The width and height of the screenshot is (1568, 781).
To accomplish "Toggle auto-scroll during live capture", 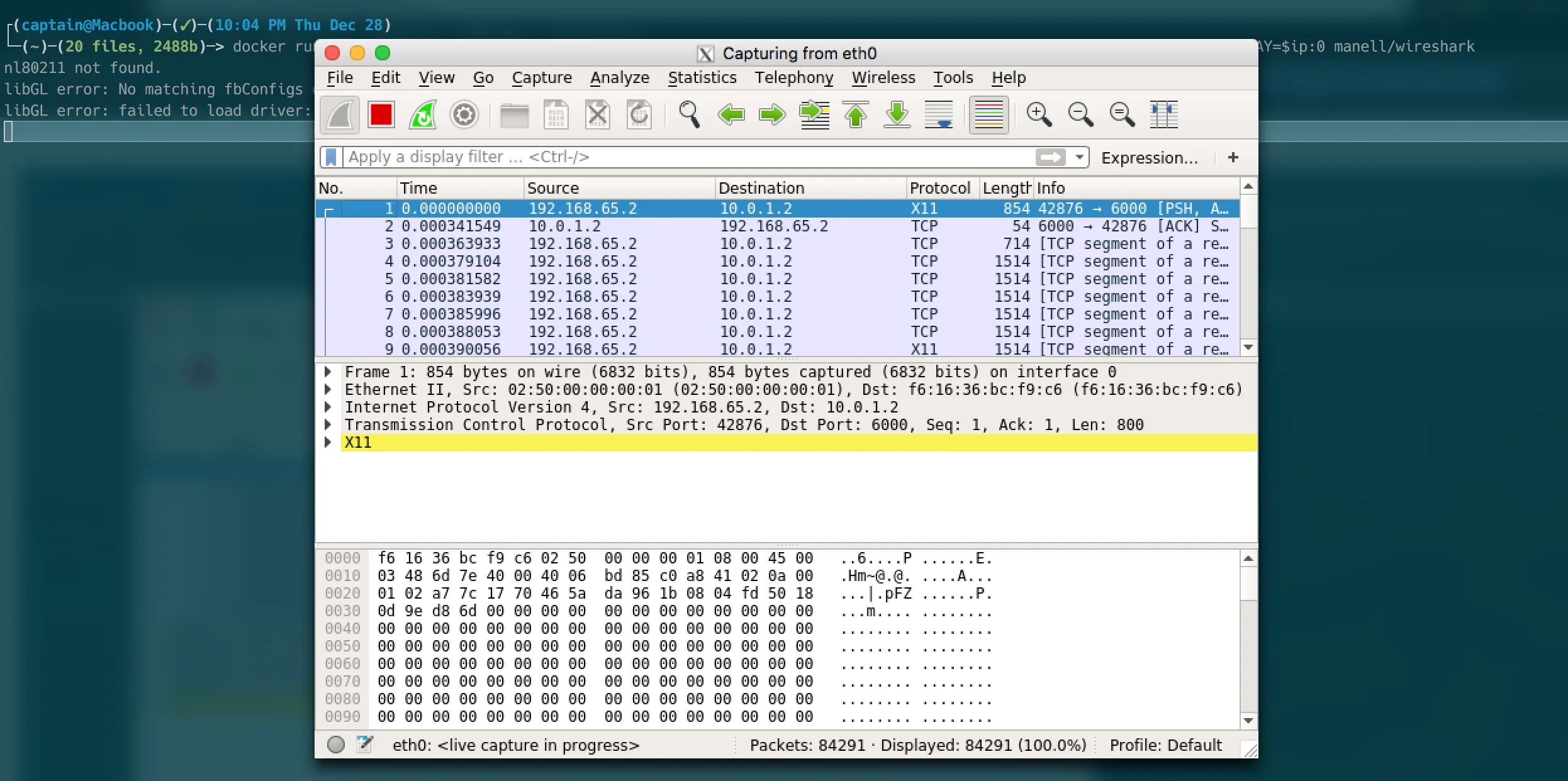I will [x=939, y=115].
